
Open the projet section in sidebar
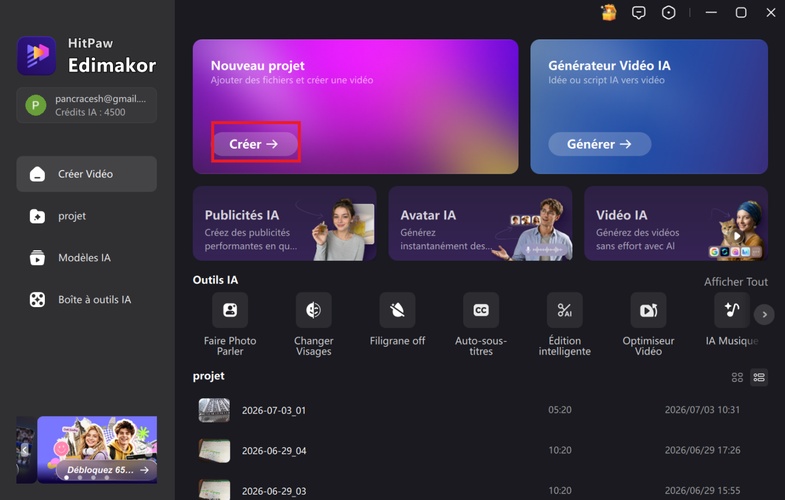pyautogui.click(x=87, y=216)
